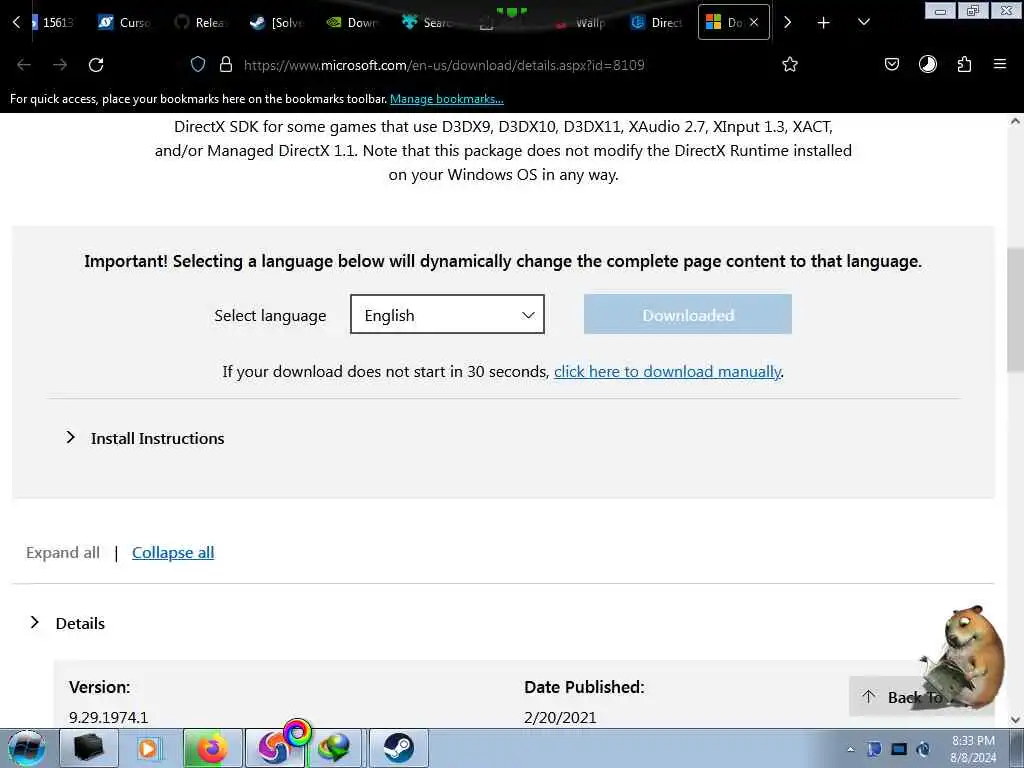
Task: Go forward to next page
Action: click(x=60, y=65)
